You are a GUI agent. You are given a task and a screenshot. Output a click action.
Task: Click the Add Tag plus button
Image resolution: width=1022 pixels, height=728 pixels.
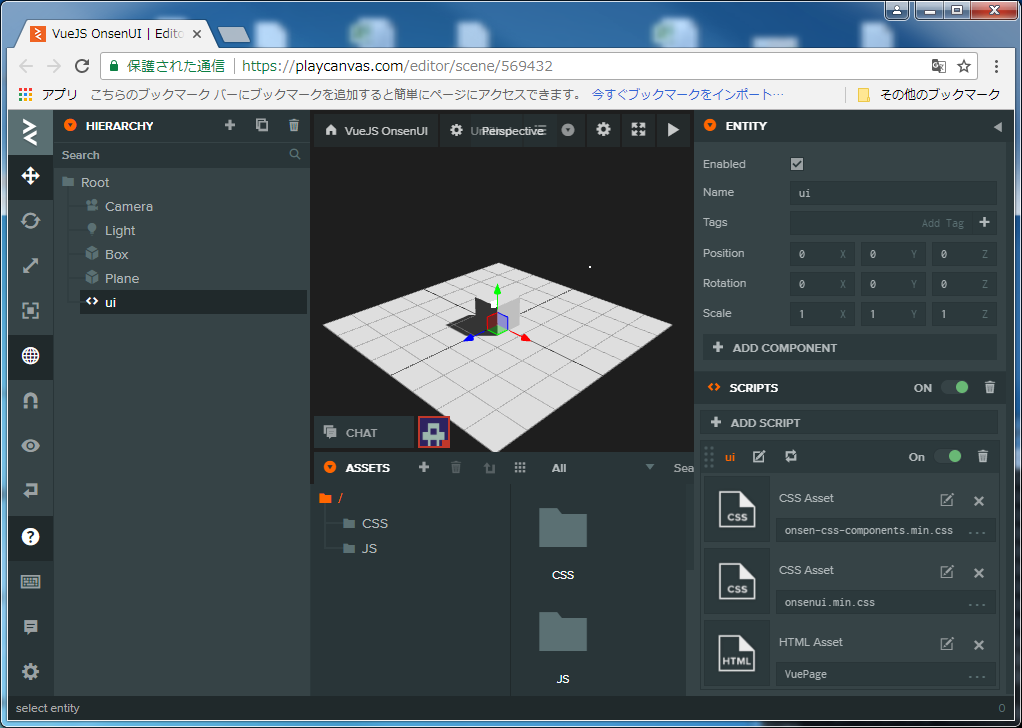984,222
